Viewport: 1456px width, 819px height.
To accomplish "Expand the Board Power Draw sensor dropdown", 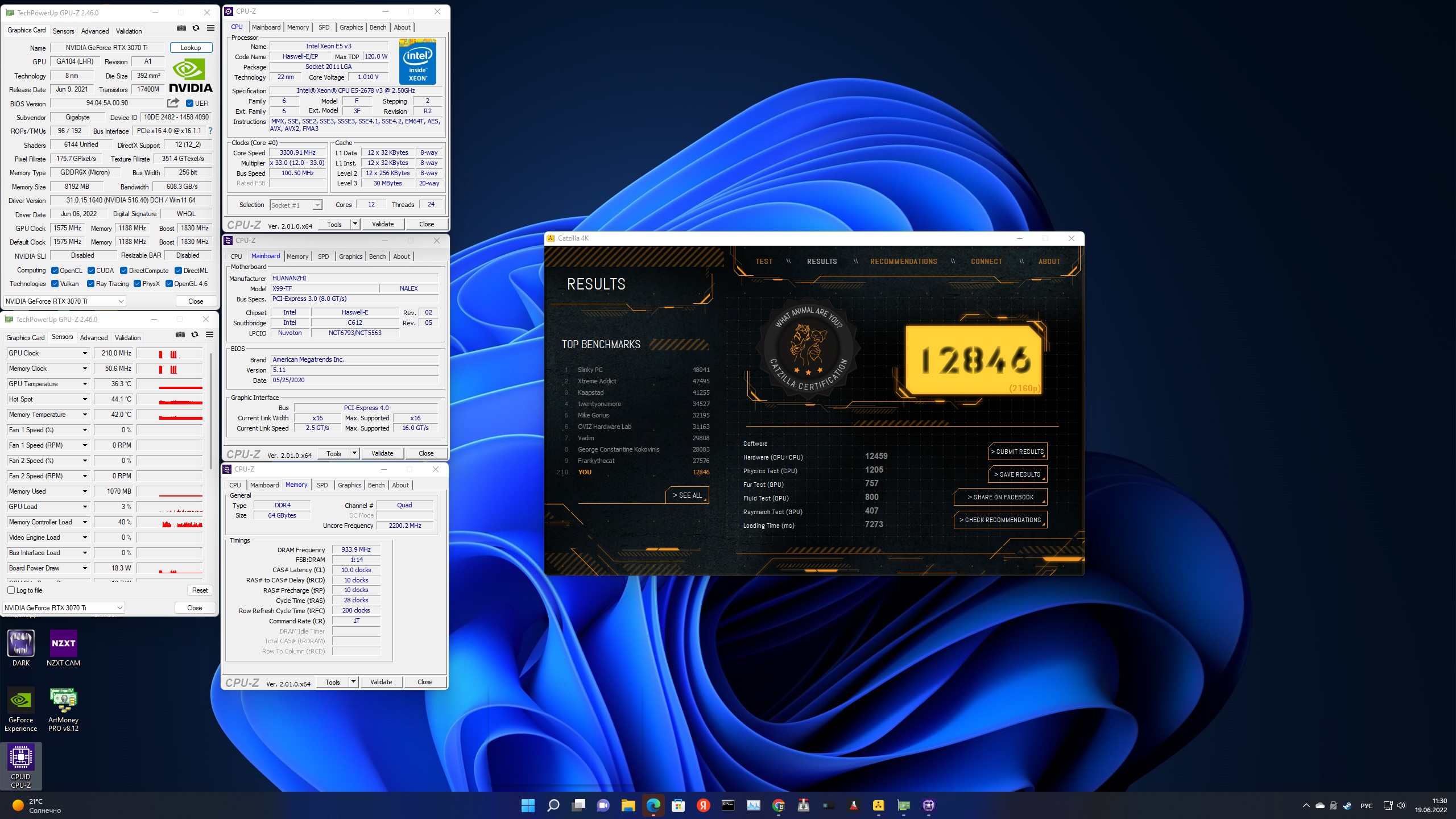I will (85, 568).
